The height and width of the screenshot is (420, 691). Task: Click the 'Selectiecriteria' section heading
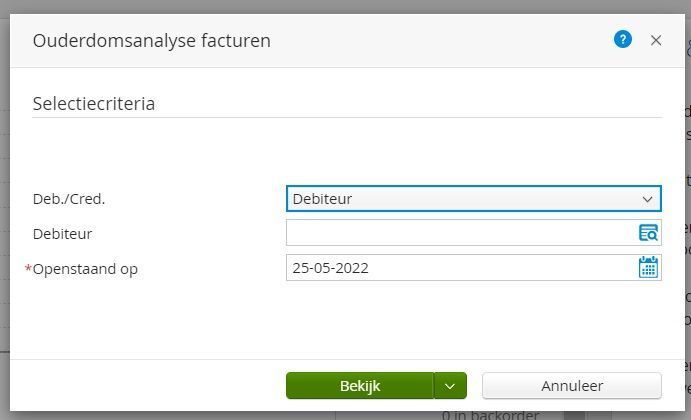point(94,103)
